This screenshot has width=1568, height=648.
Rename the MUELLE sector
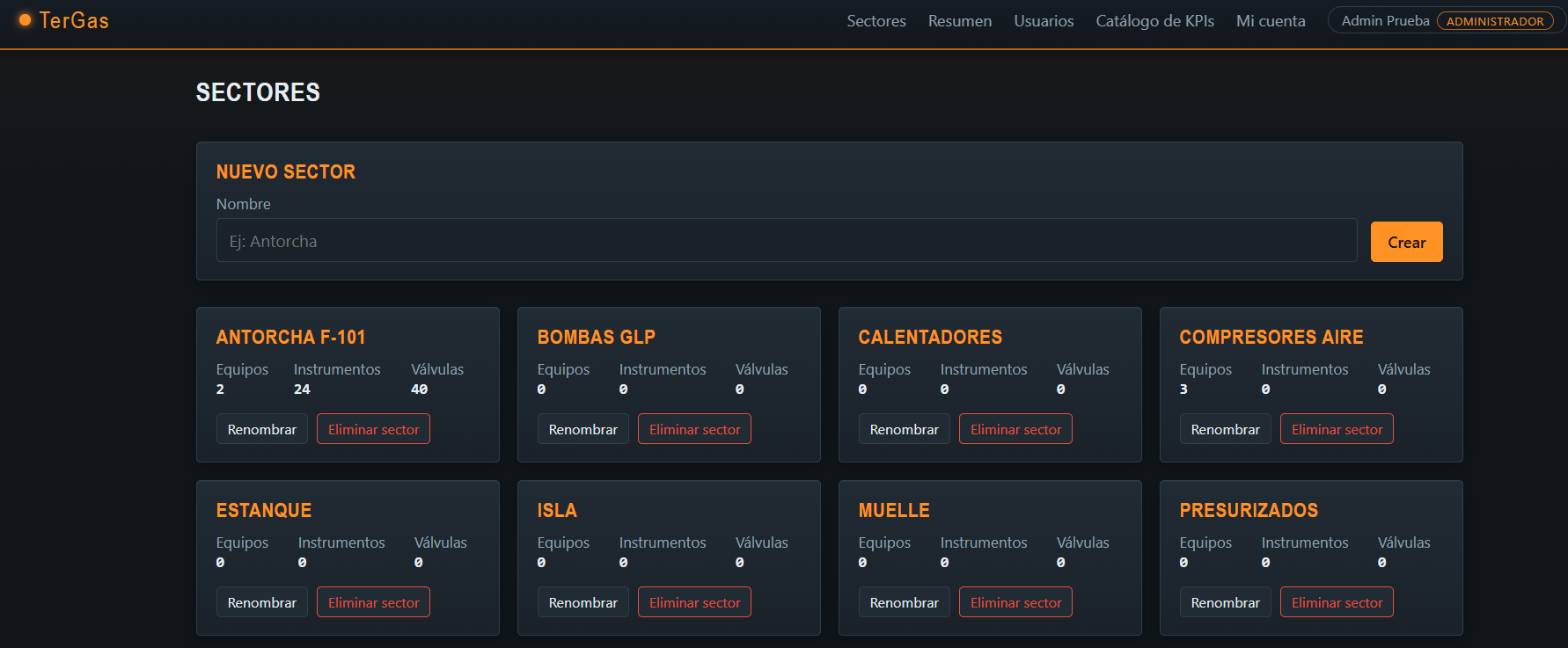point(905,602)
